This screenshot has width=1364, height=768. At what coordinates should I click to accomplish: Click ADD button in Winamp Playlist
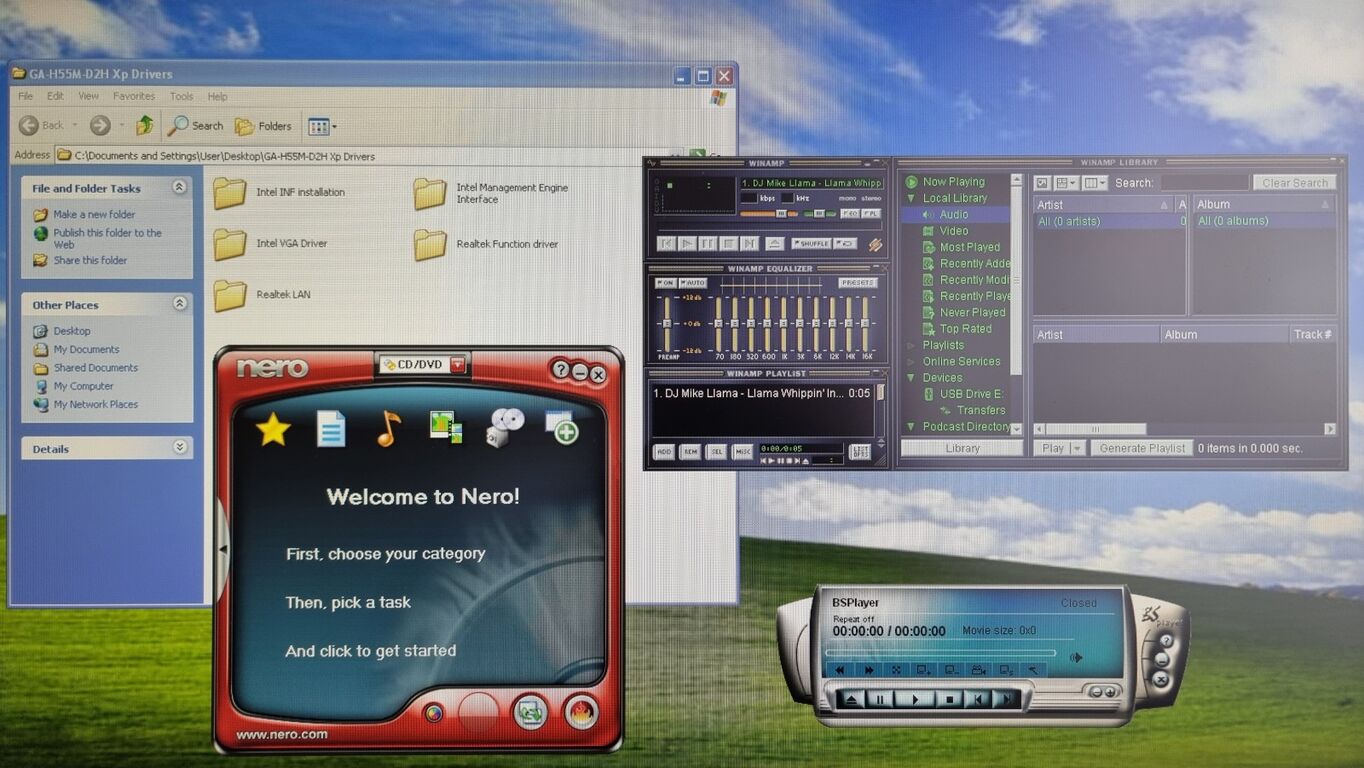point(664,452)
